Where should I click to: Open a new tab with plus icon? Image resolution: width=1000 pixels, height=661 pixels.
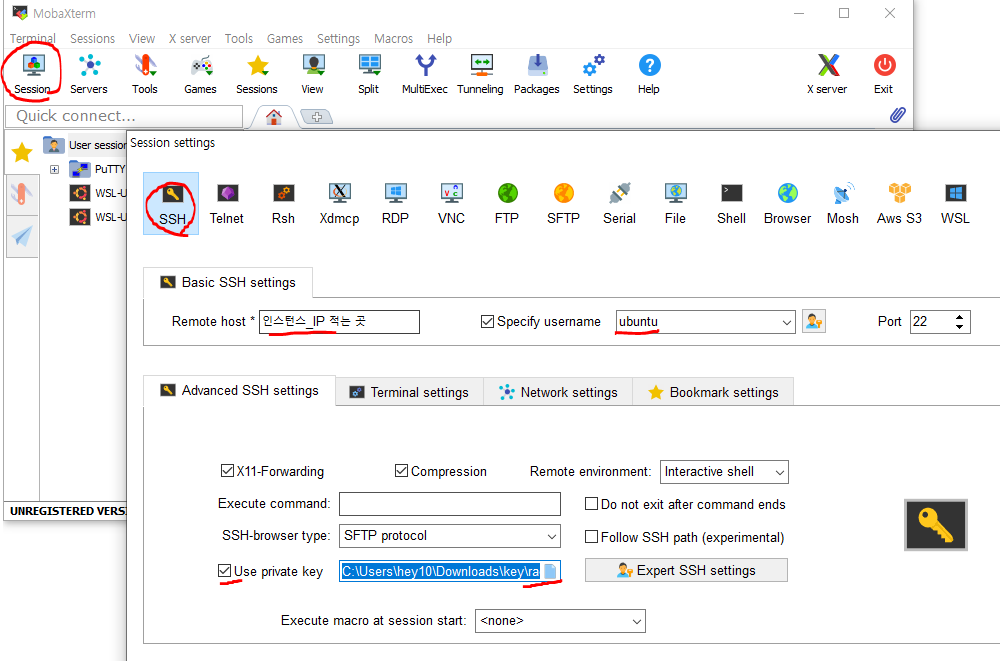point(316,117)
